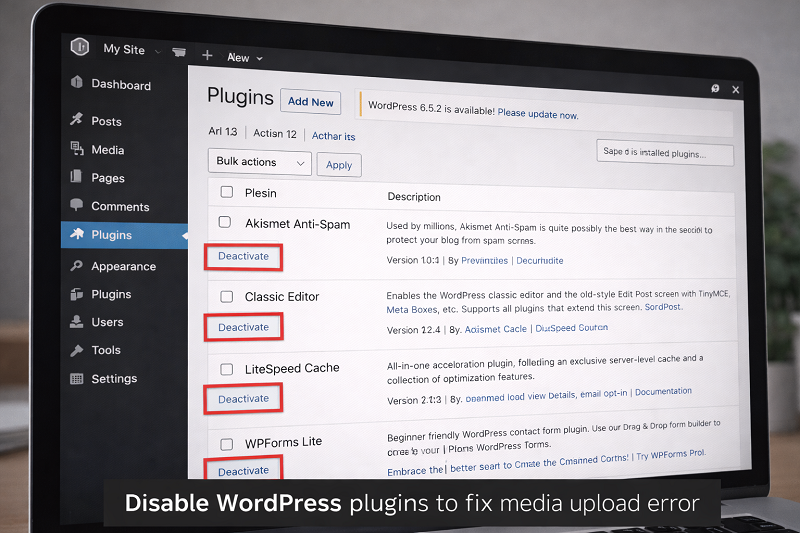Click the Apply button
Viewport: 800px width, 533px height.
(x=339, y=165)
